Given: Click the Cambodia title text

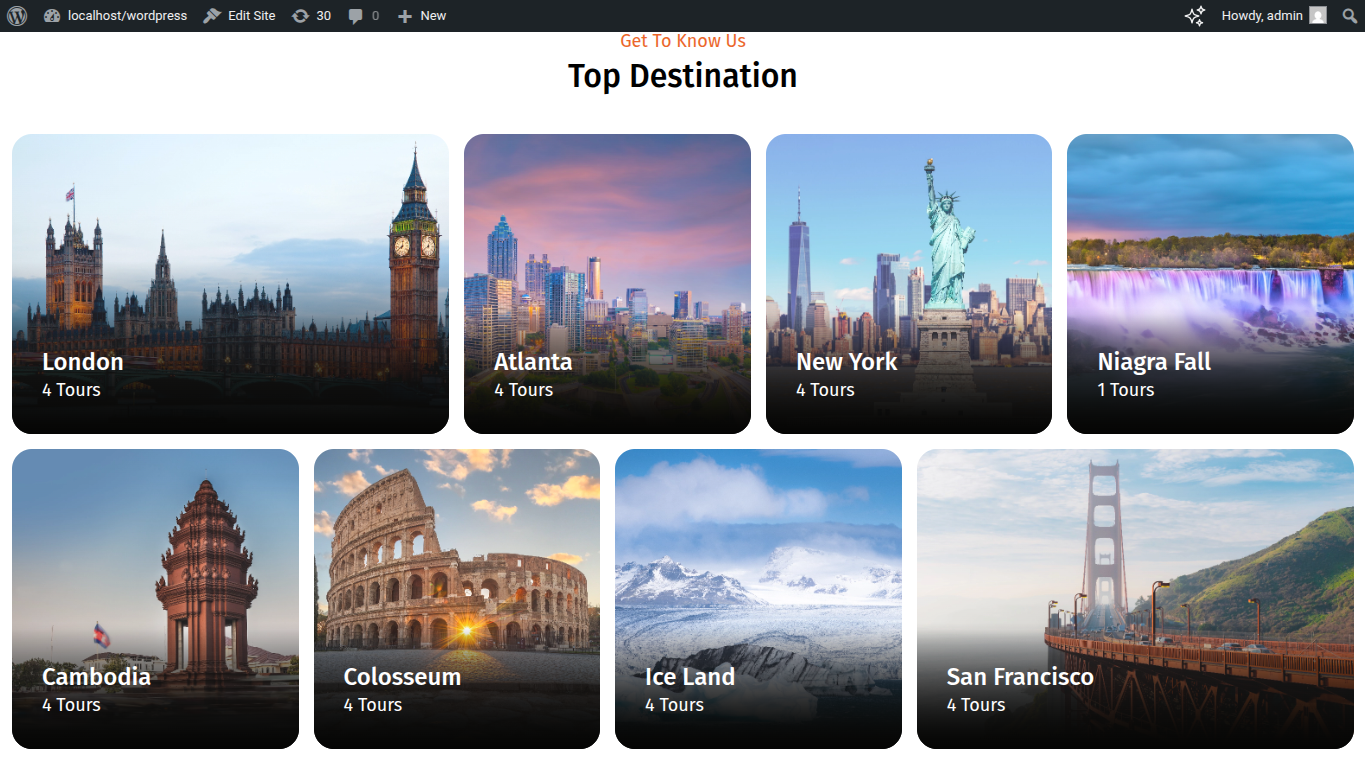Looking at the screenshot, I should point(96,677).
